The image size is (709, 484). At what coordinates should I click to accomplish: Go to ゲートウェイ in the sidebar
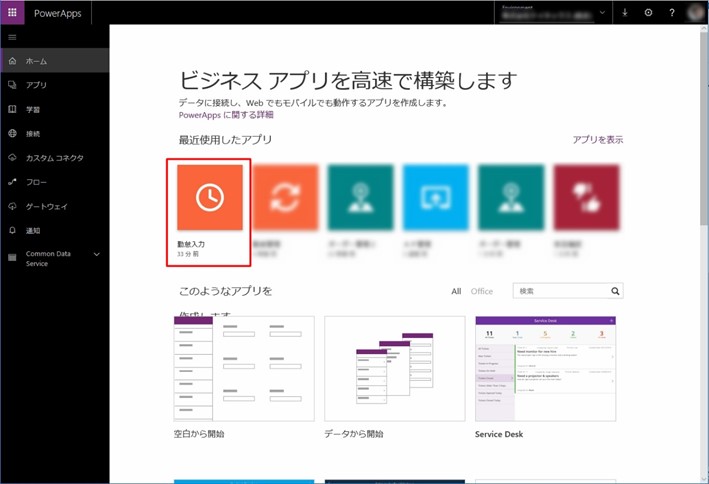(x=55, y=206)
